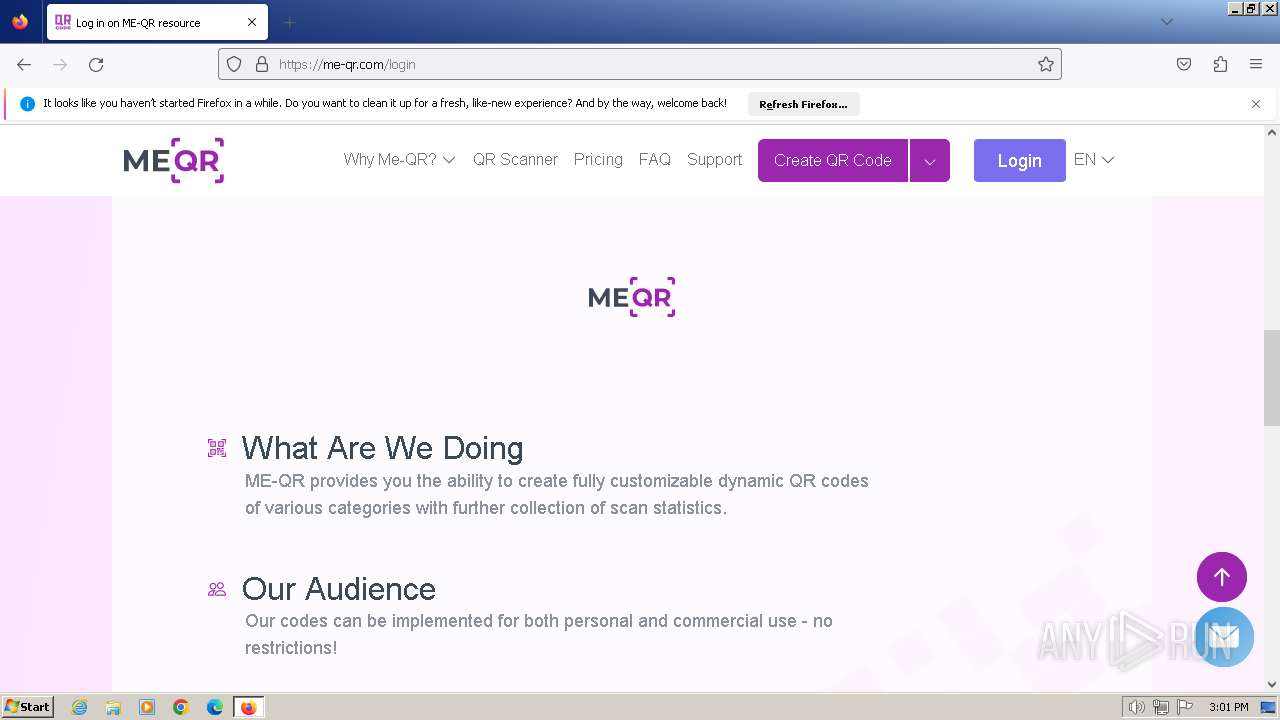Reload the page with the refresh icon
This screenshot has height=720, width=1280.
click(x=96, y=64)
